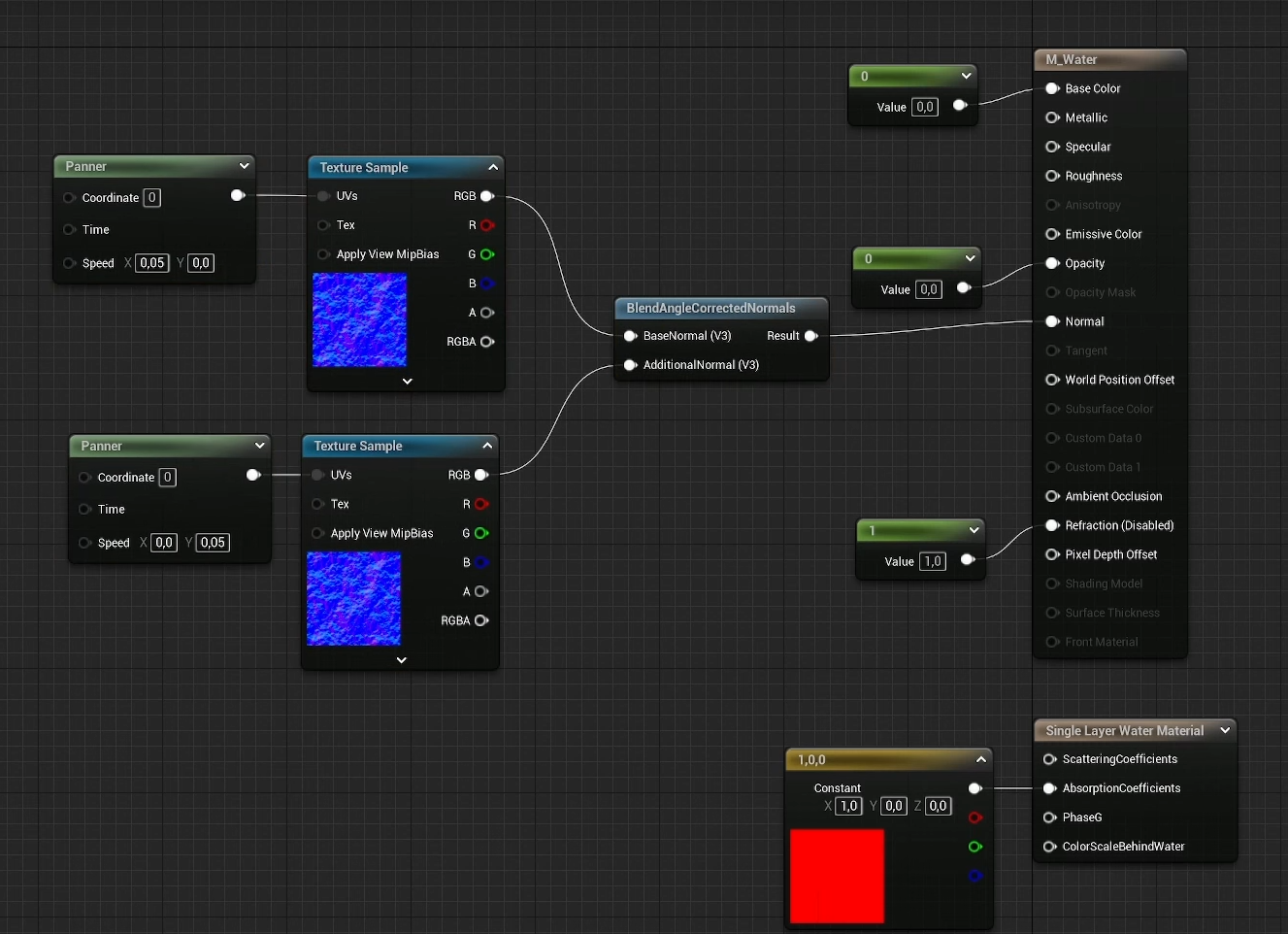This screenshot has width=1288, height=934.
Task: Click the Apply View MipBias pin of lower Texture Sample
Action: pyautogui.click(x=318, y=533)
